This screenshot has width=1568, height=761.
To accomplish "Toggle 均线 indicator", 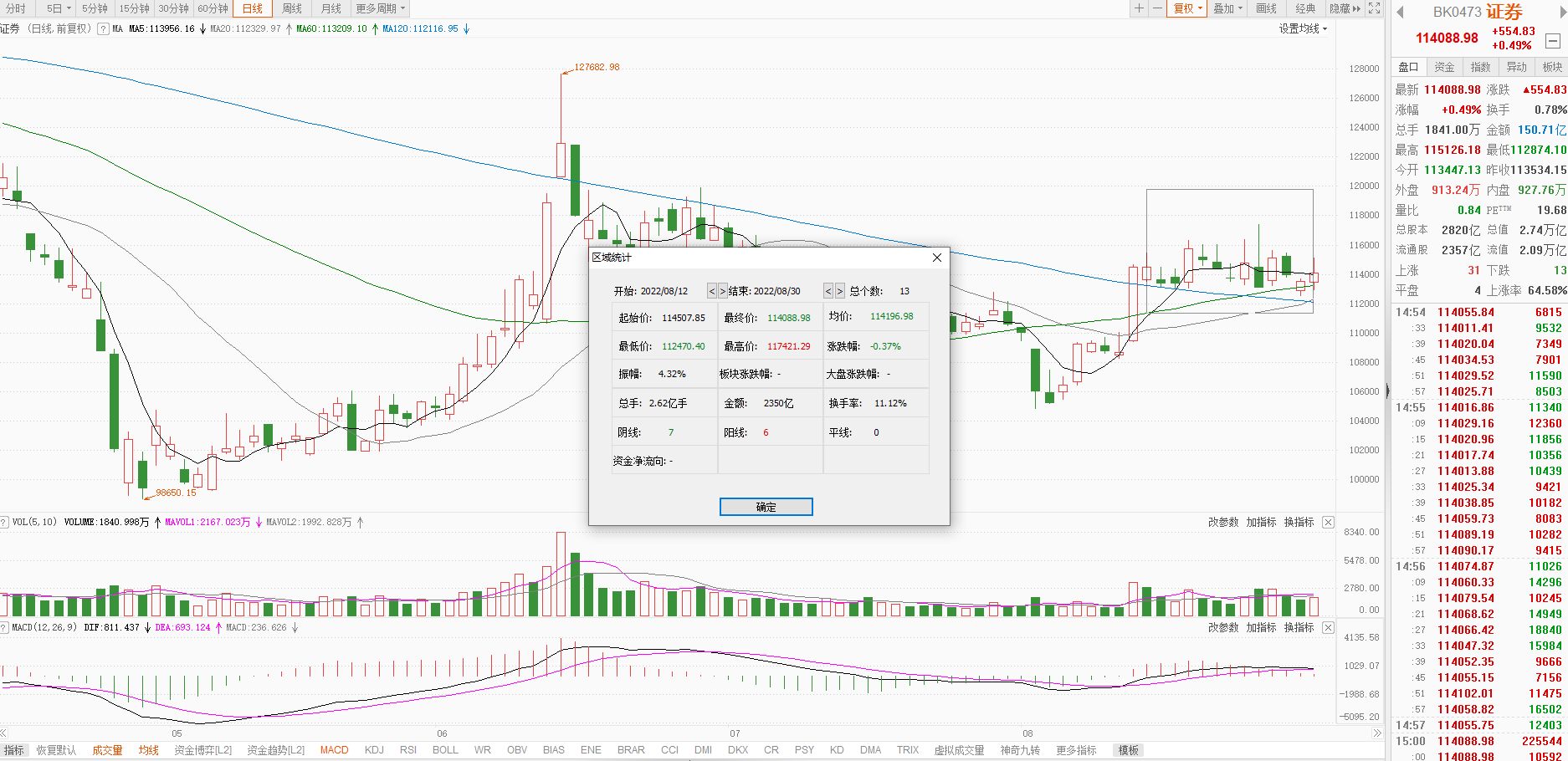I will click(x=149, y=750).
